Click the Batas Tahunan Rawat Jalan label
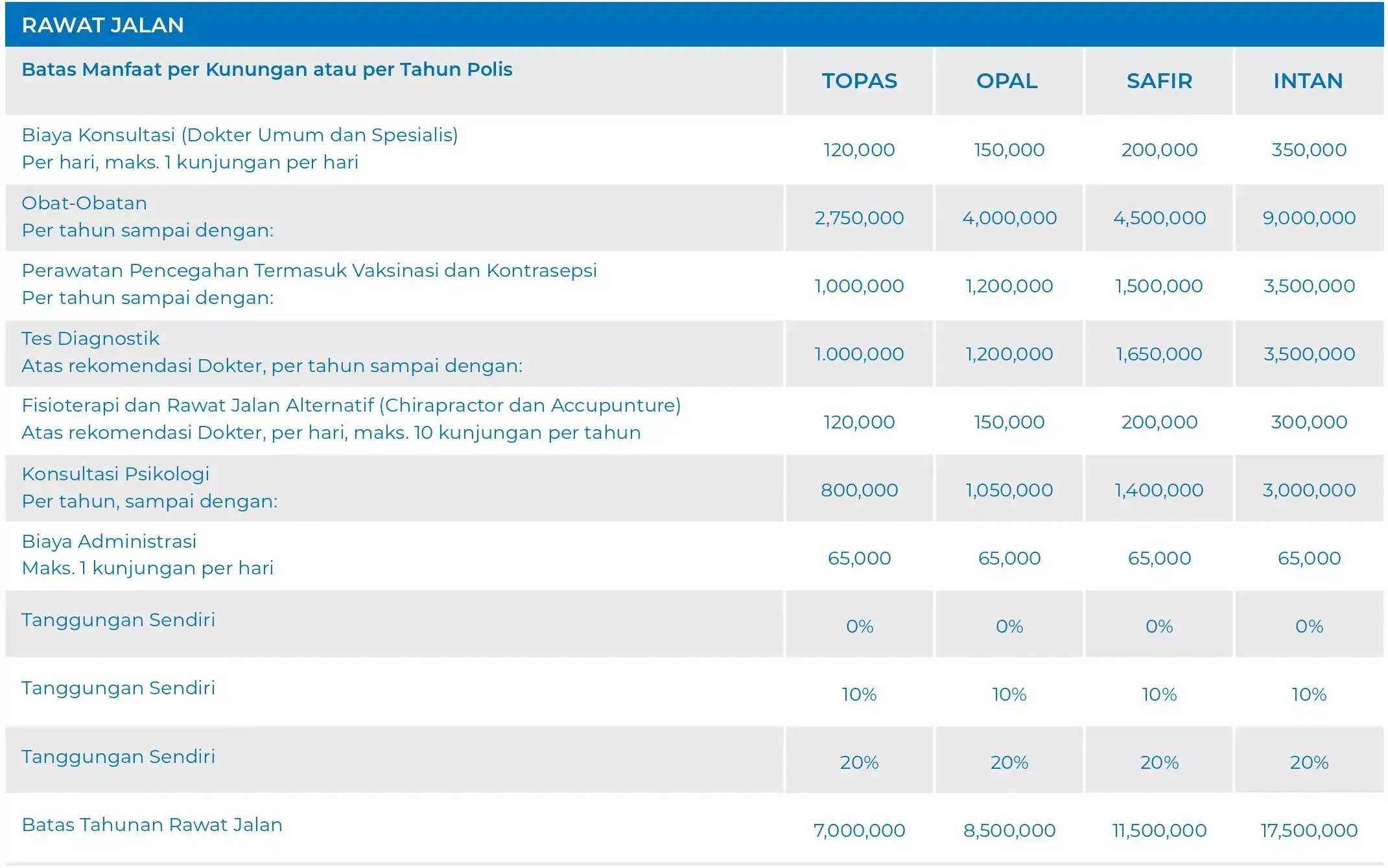Image resolution: width=1388 pixels, height=868 pixels. [152, 825]
